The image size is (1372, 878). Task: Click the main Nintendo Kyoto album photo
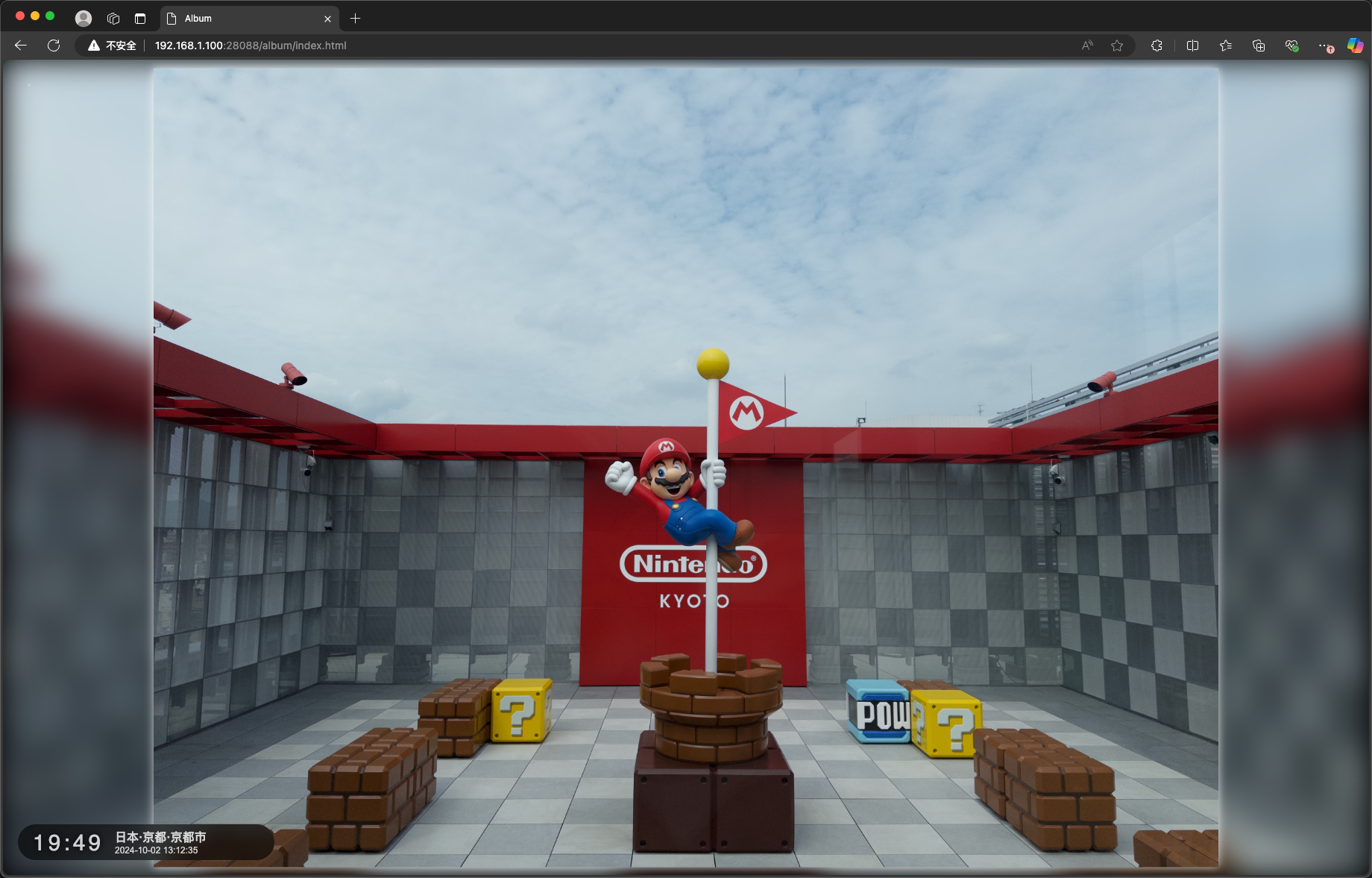[686, 467]
